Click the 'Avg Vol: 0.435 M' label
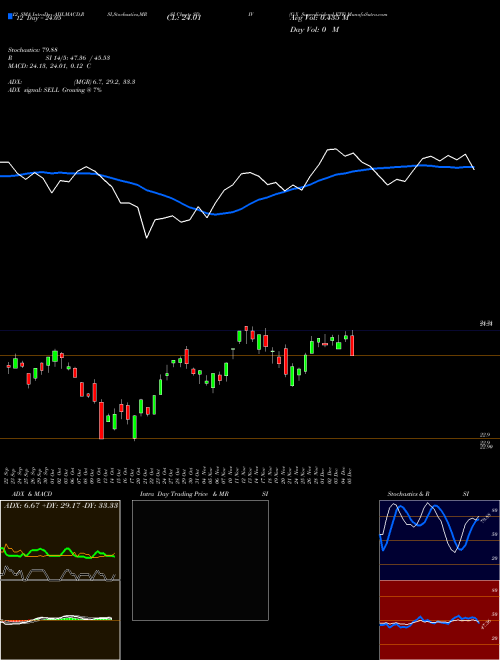This screenshot has height=660, width=500. (x=319, y=18)
